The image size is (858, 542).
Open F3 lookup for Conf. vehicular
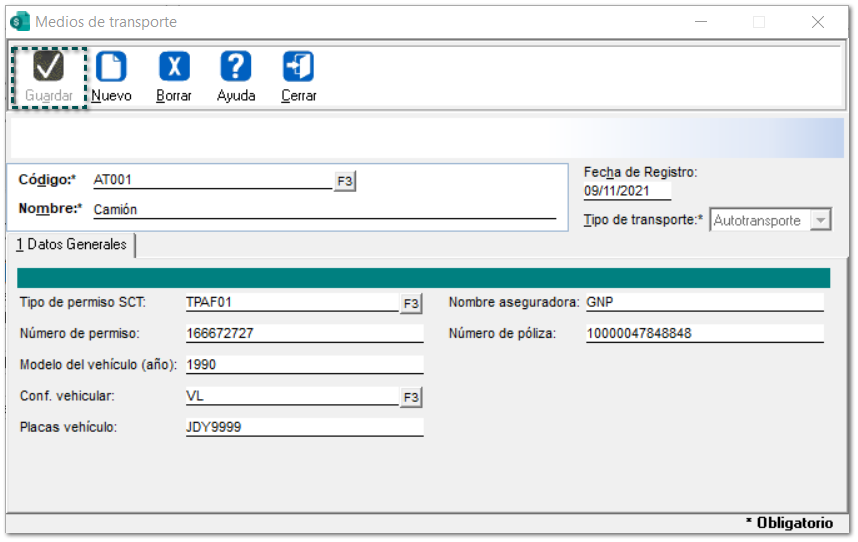click(x=411, y=398)
